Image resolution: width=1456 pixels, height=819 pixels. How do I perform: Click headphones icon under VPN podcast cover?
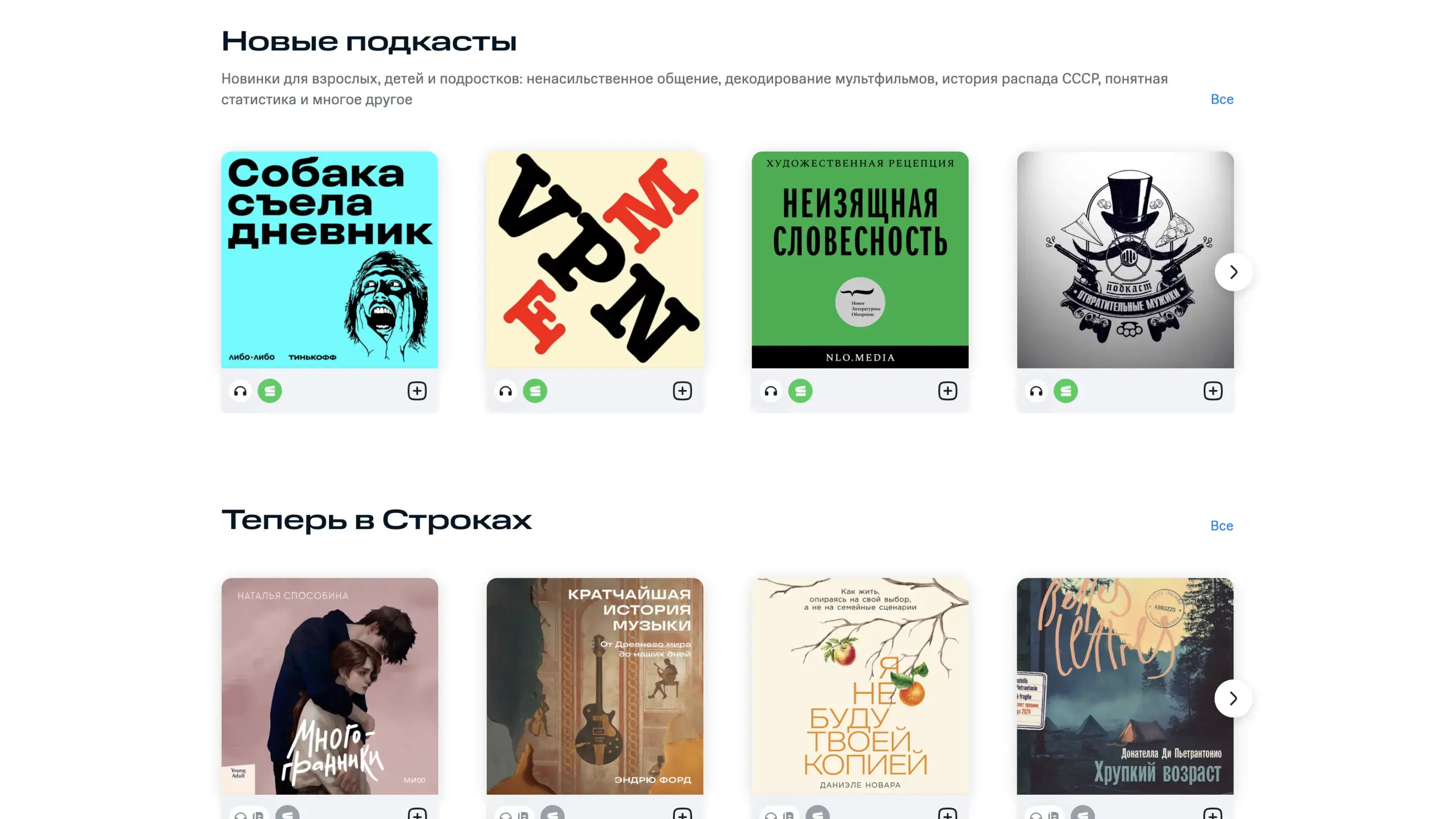(506, 391)
